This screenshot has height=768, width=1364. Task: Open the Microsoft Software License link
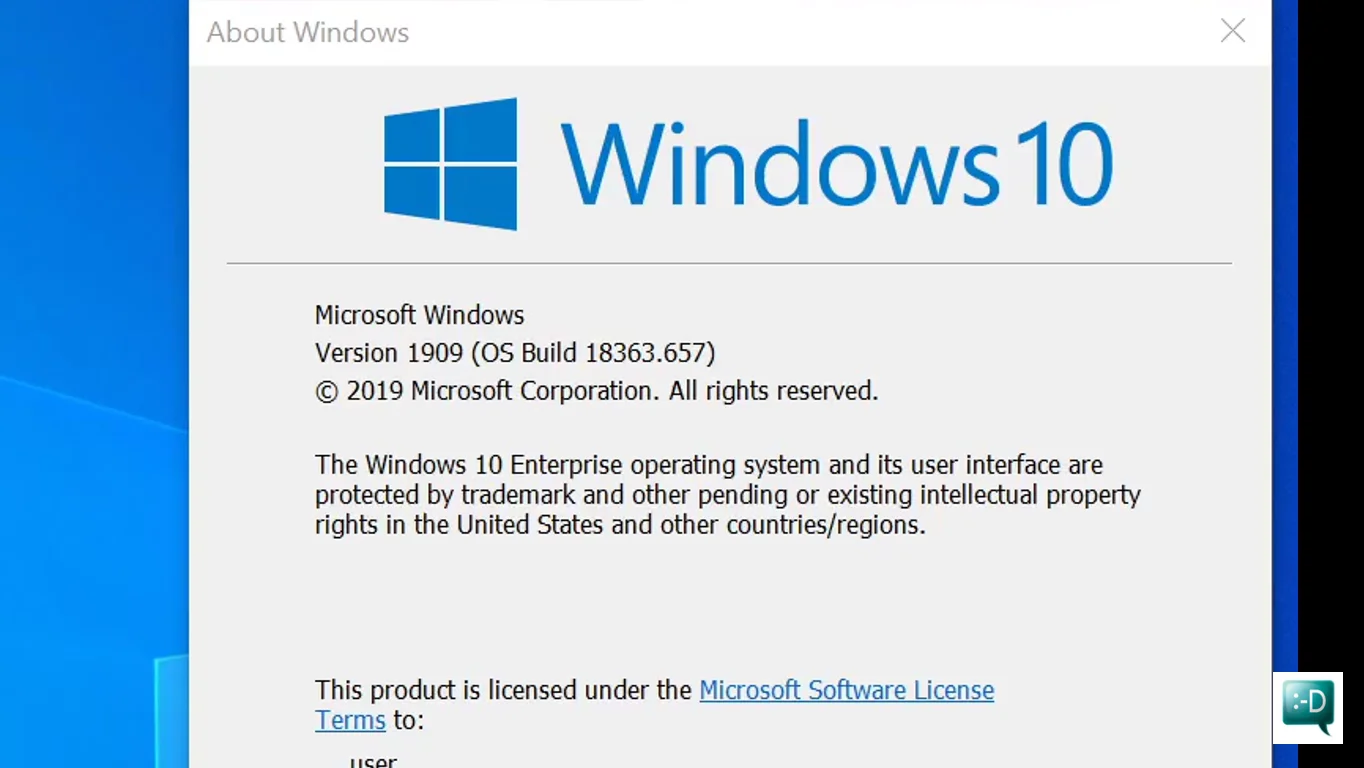846,690
